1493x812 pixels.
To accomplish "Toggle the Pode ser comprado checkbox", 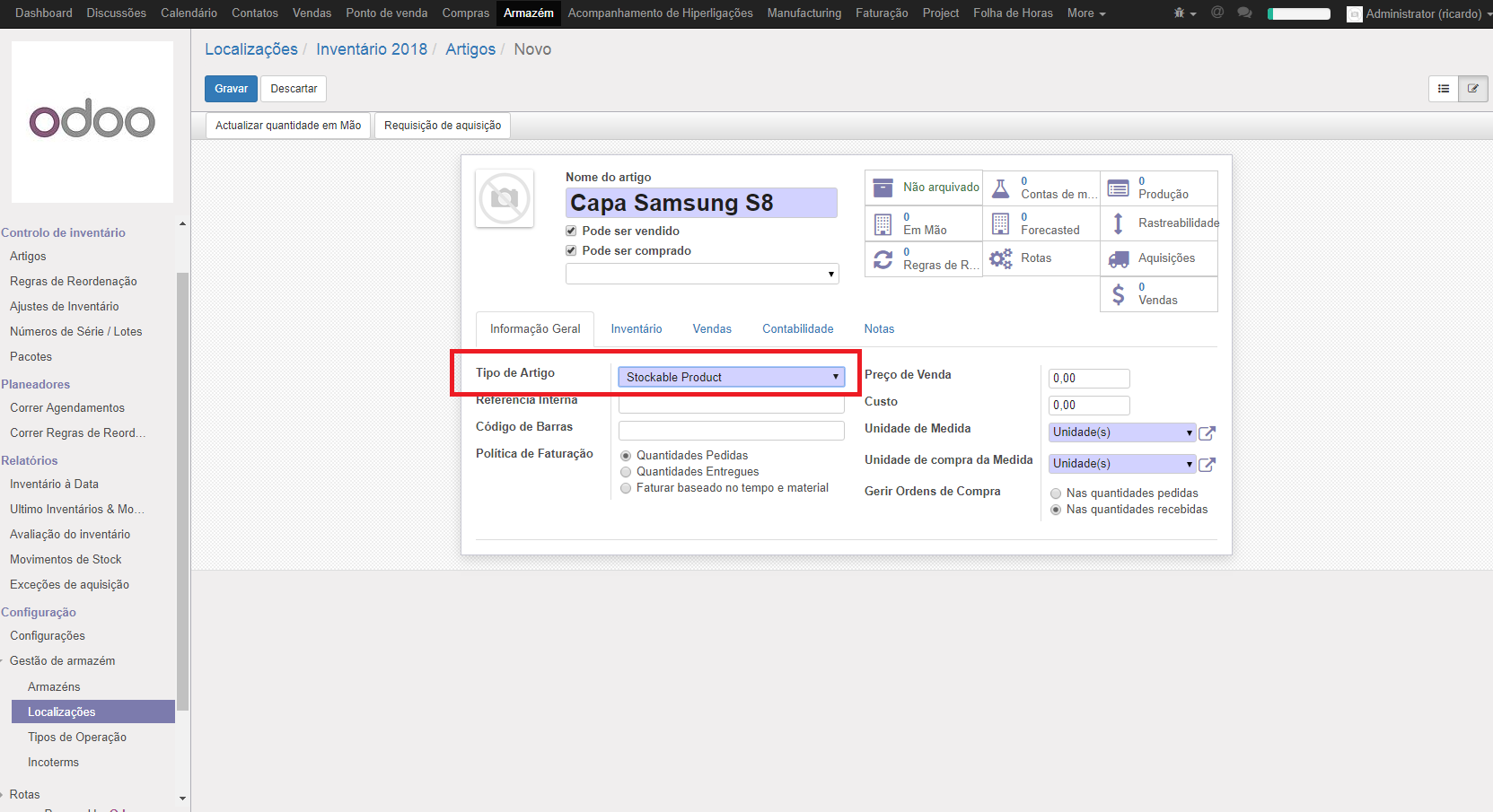I will pos(571,251).
